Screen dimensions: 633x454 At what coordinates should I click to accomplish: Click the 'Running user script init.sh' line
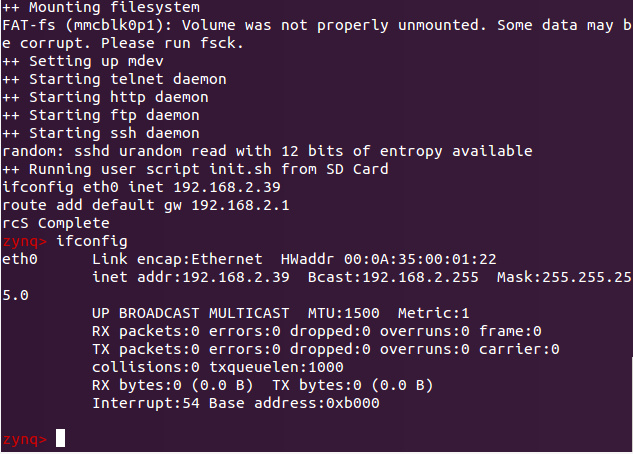(195, 169)
